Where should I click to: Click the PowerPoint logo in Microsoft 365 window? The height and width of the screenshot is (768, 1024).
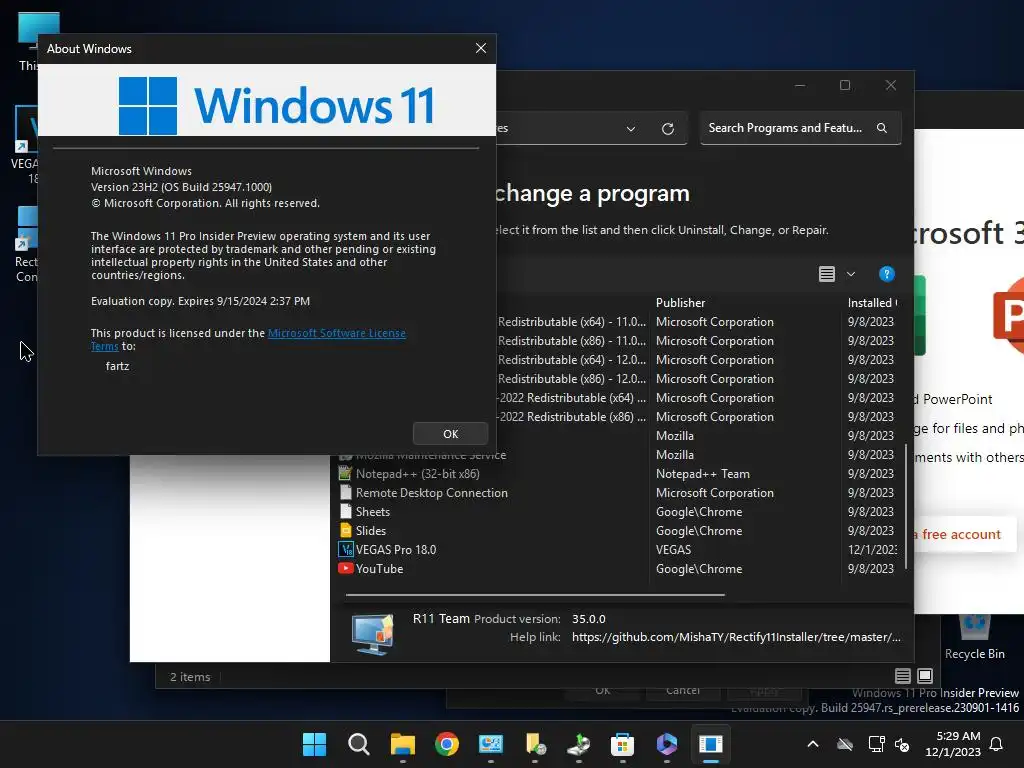point(1008,316)
